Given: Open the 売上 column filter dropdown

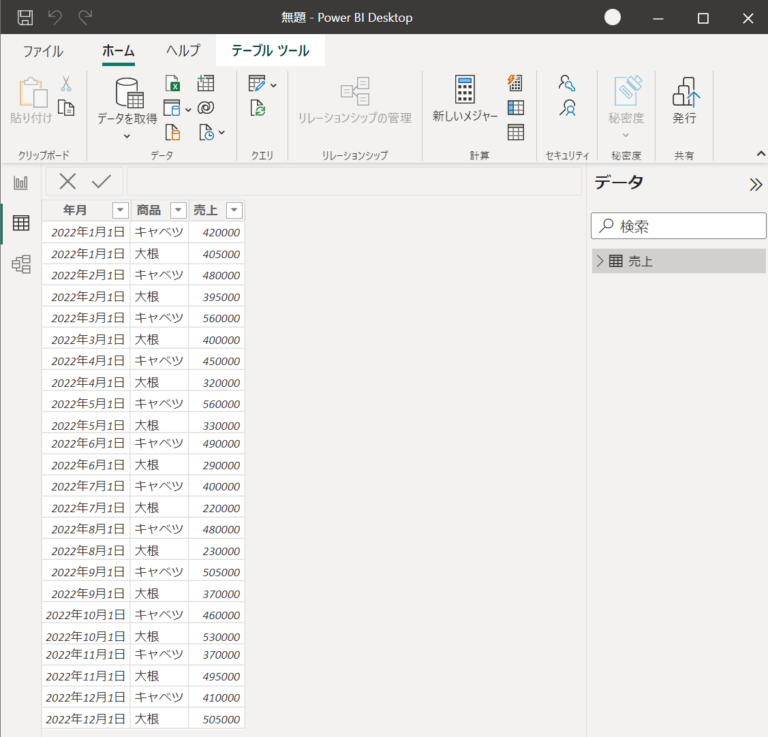Looking at the screenshot, I should click(234, 210).
